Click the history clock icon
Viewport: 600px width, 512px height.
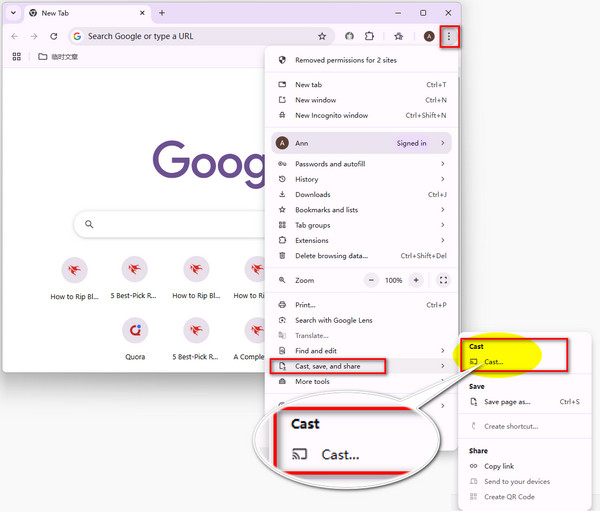point(282,179)
